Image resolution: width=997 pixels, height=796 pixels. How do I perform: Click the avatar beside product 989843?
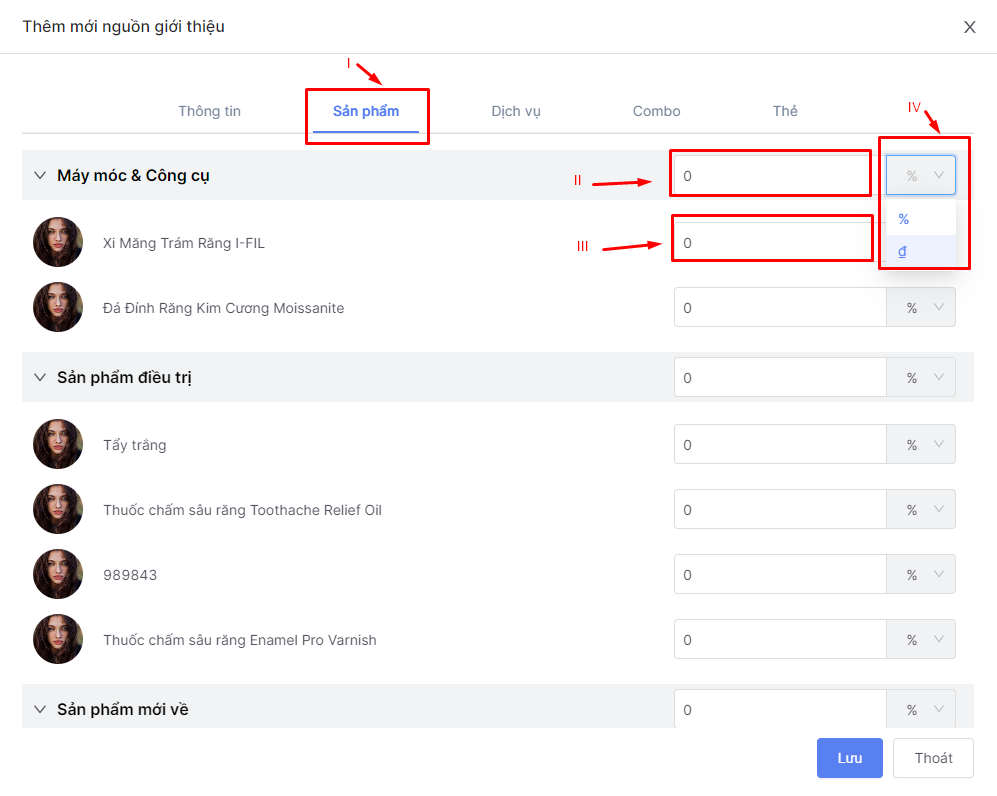tap(58, 574)
